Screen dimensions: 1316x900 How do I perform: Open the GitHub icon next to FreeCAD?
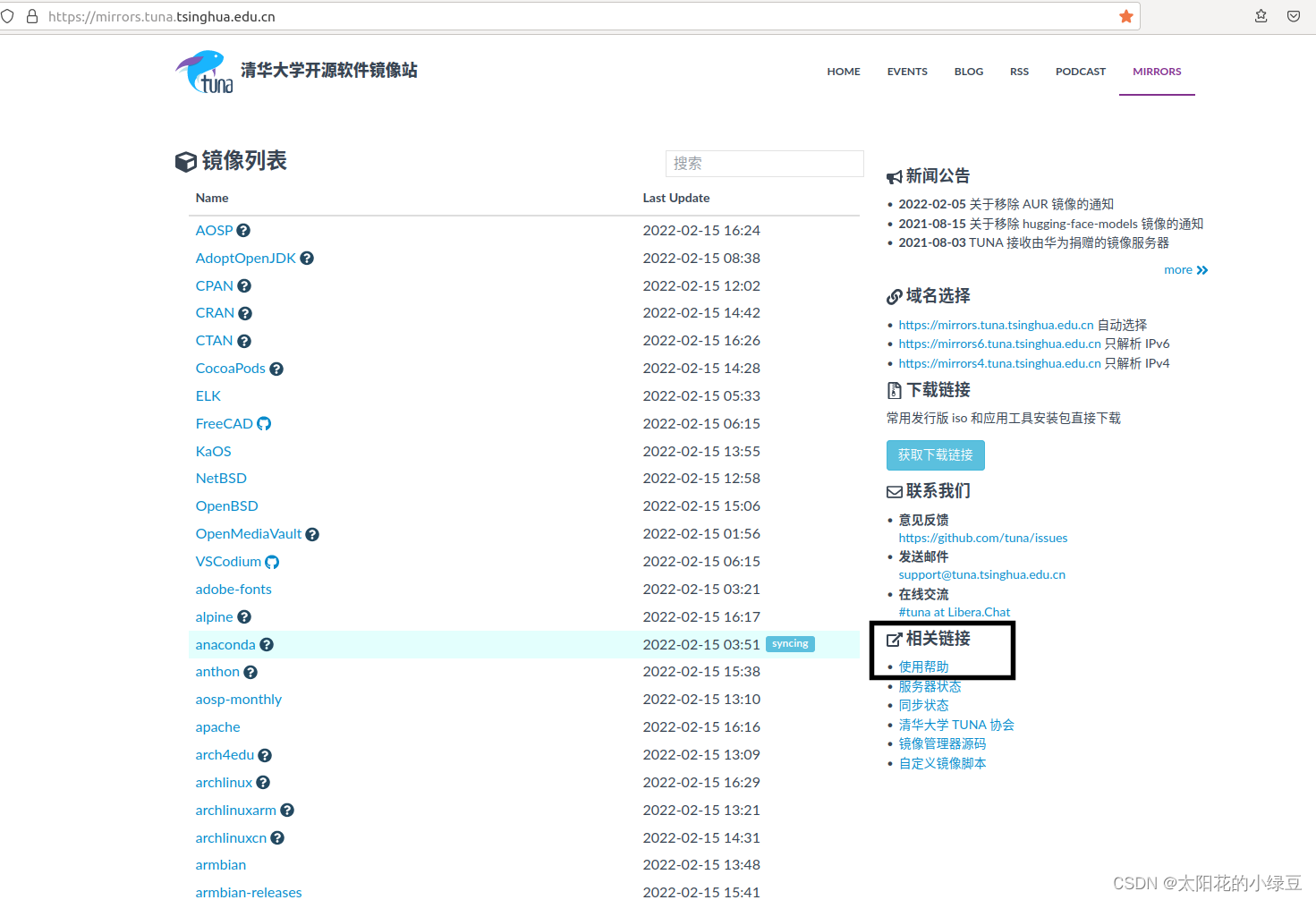click(x=265, y=422)
